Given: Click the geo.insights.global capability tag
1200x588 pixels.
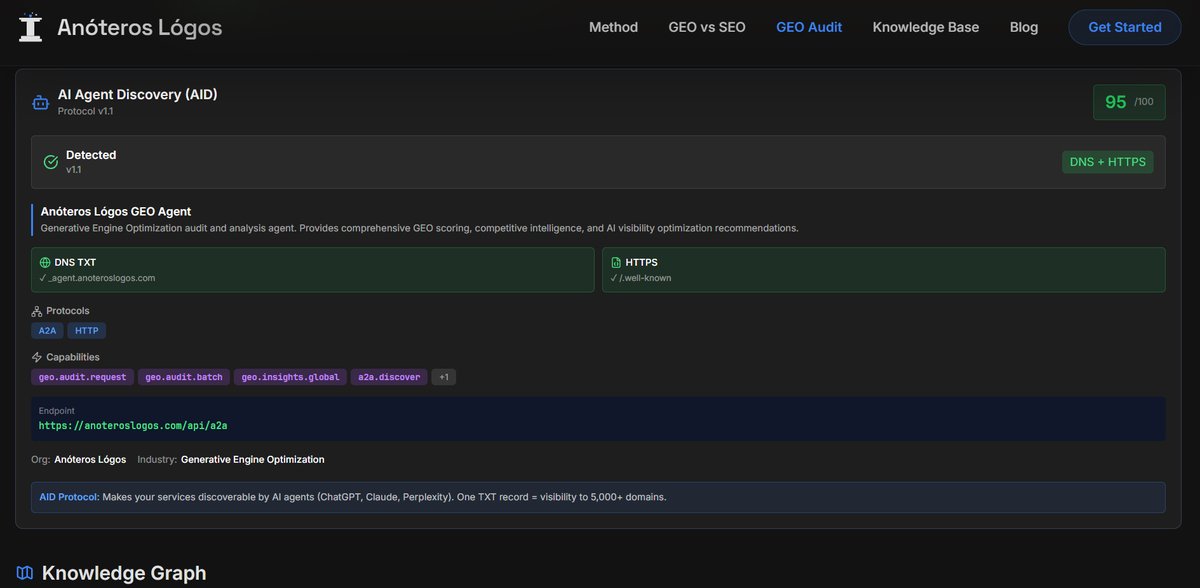Looking at the screenshot, I should [290, 377].
